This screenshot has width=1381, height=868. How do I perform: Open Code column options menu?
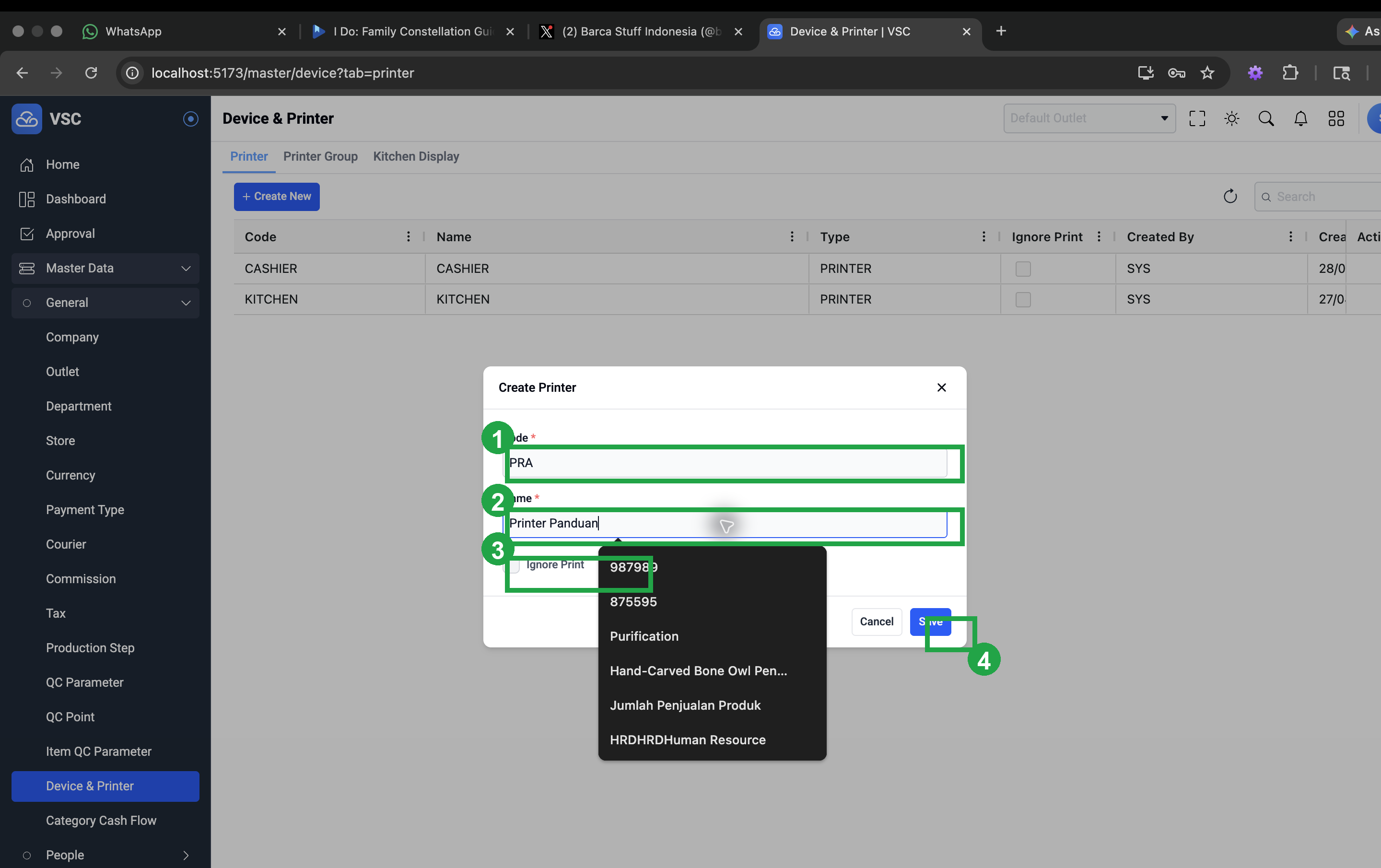point(409,237)
